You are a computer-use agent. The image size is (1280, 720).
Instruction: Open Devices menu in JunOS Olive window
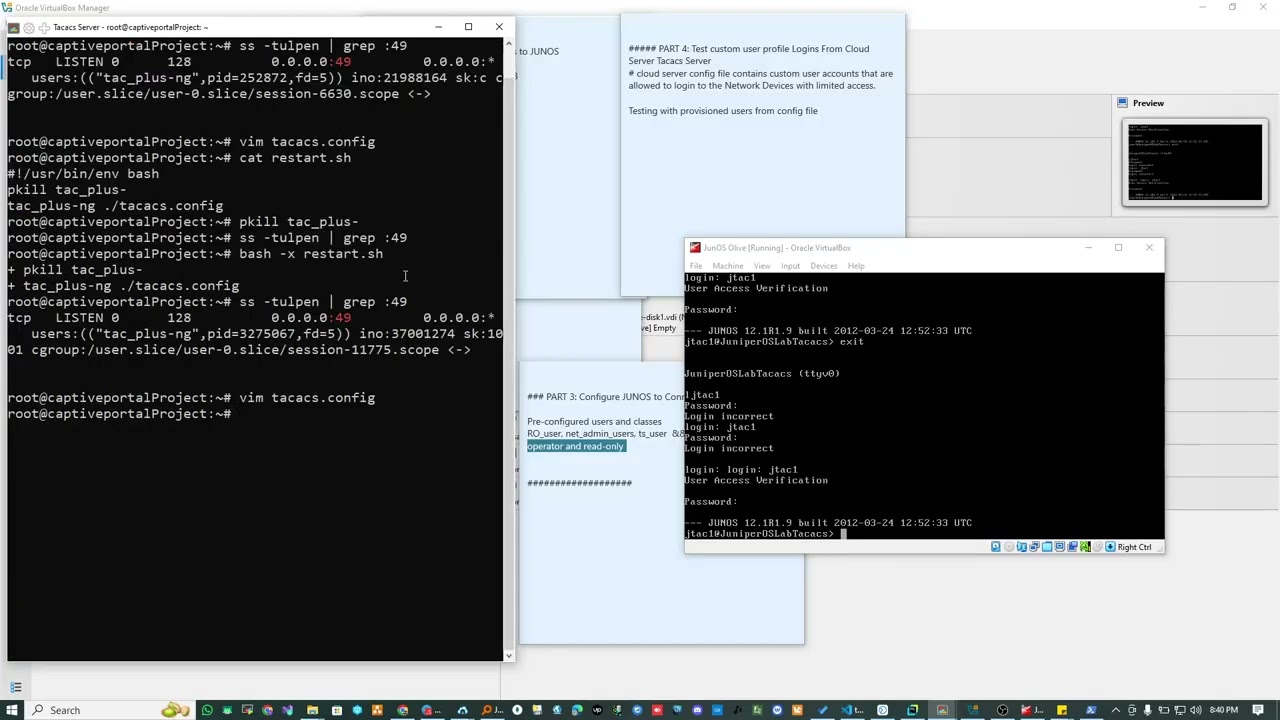(x=824, y=266)
